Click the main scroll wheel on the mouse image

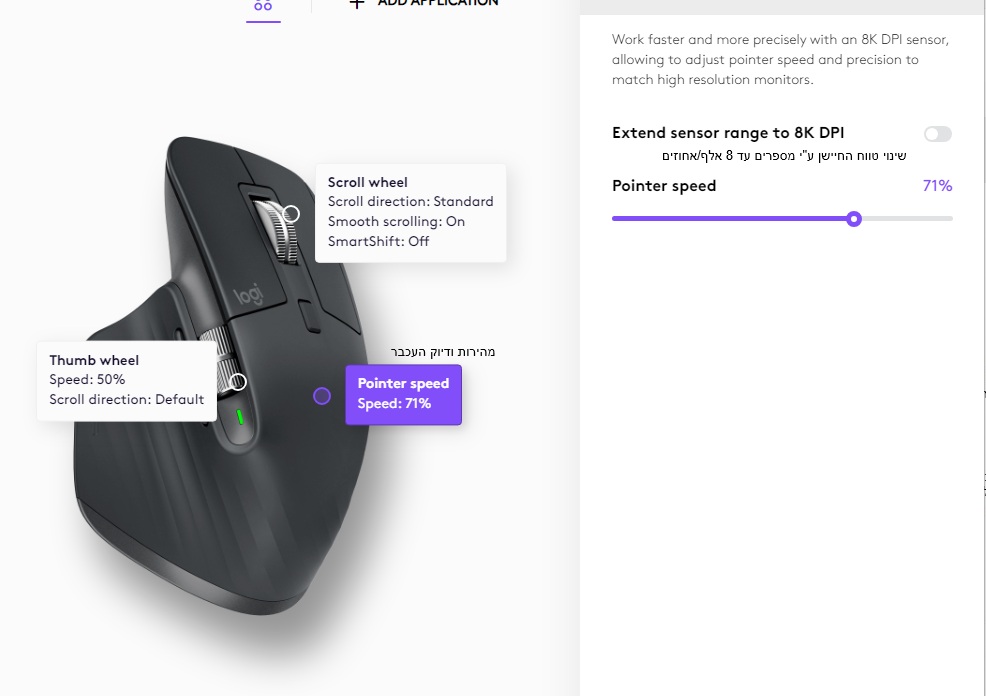tap(273, 230)
